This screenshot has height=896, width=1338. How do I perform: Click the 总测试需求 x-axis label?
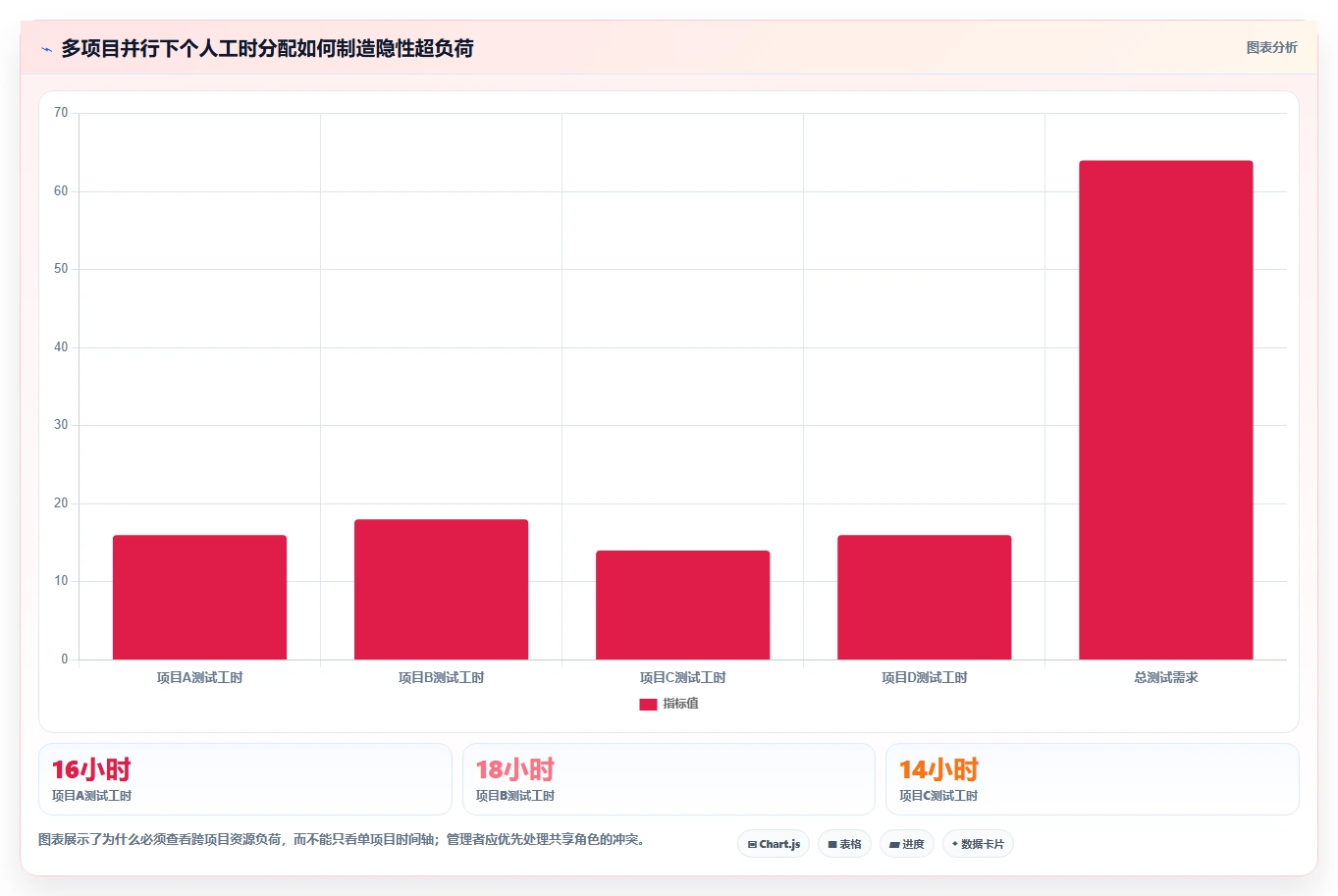(1165, 677)
